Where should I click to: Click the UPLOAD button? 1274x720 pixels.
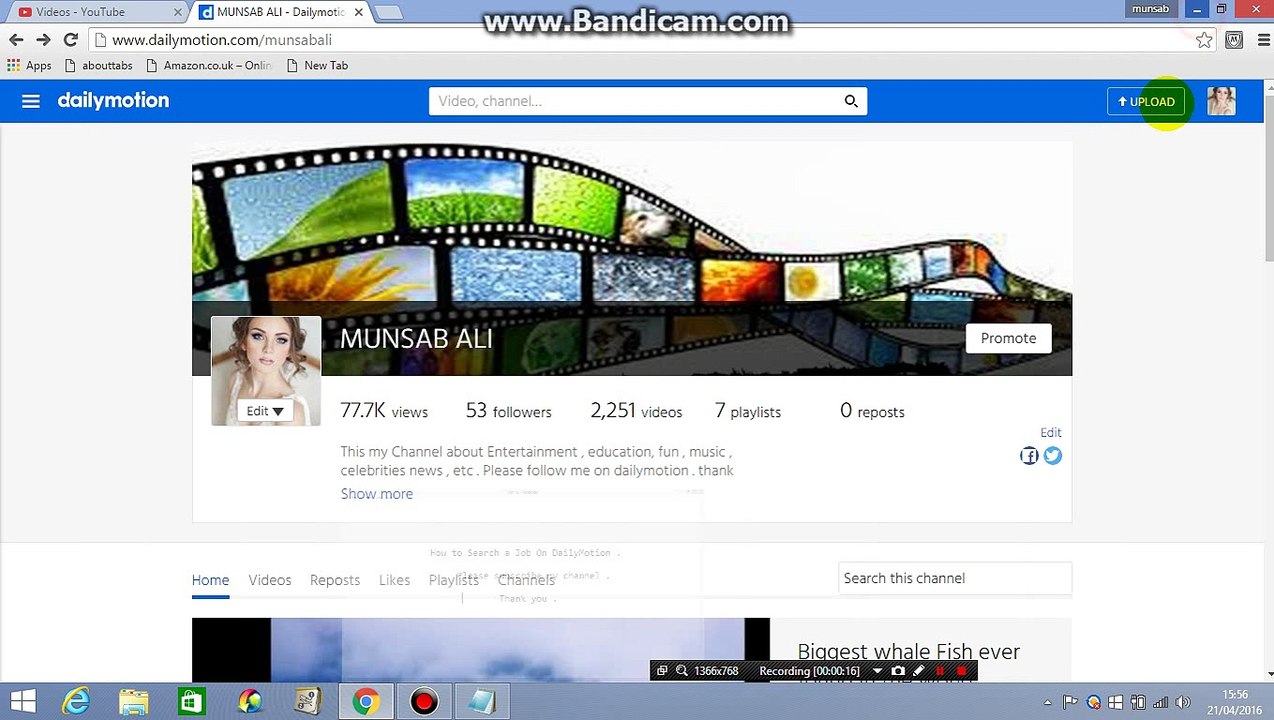pyautogui.click(x=1146, y=101)
